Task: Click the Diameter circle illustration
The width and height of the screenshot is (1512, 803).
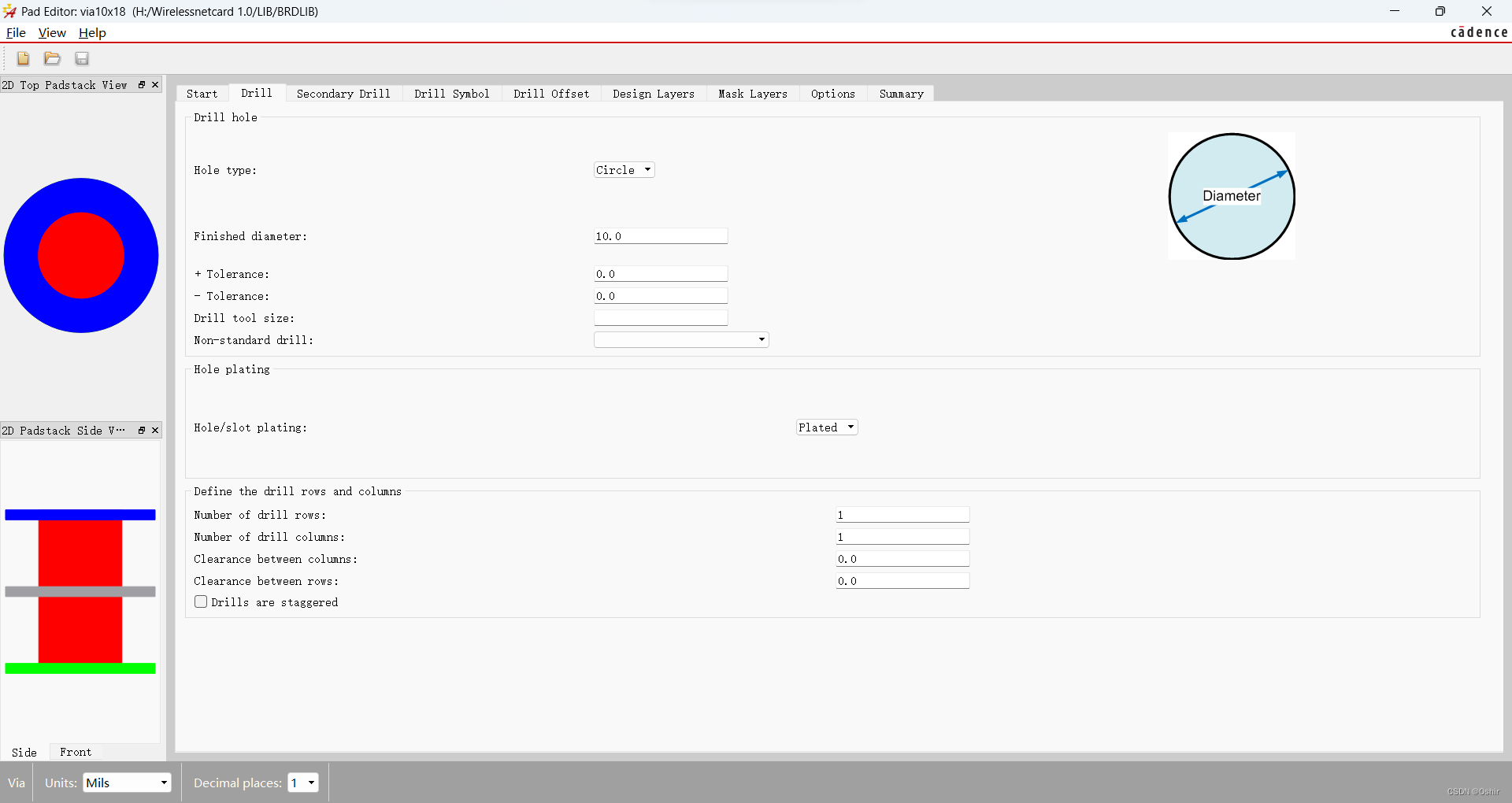Action: (x=1231, y=196)
